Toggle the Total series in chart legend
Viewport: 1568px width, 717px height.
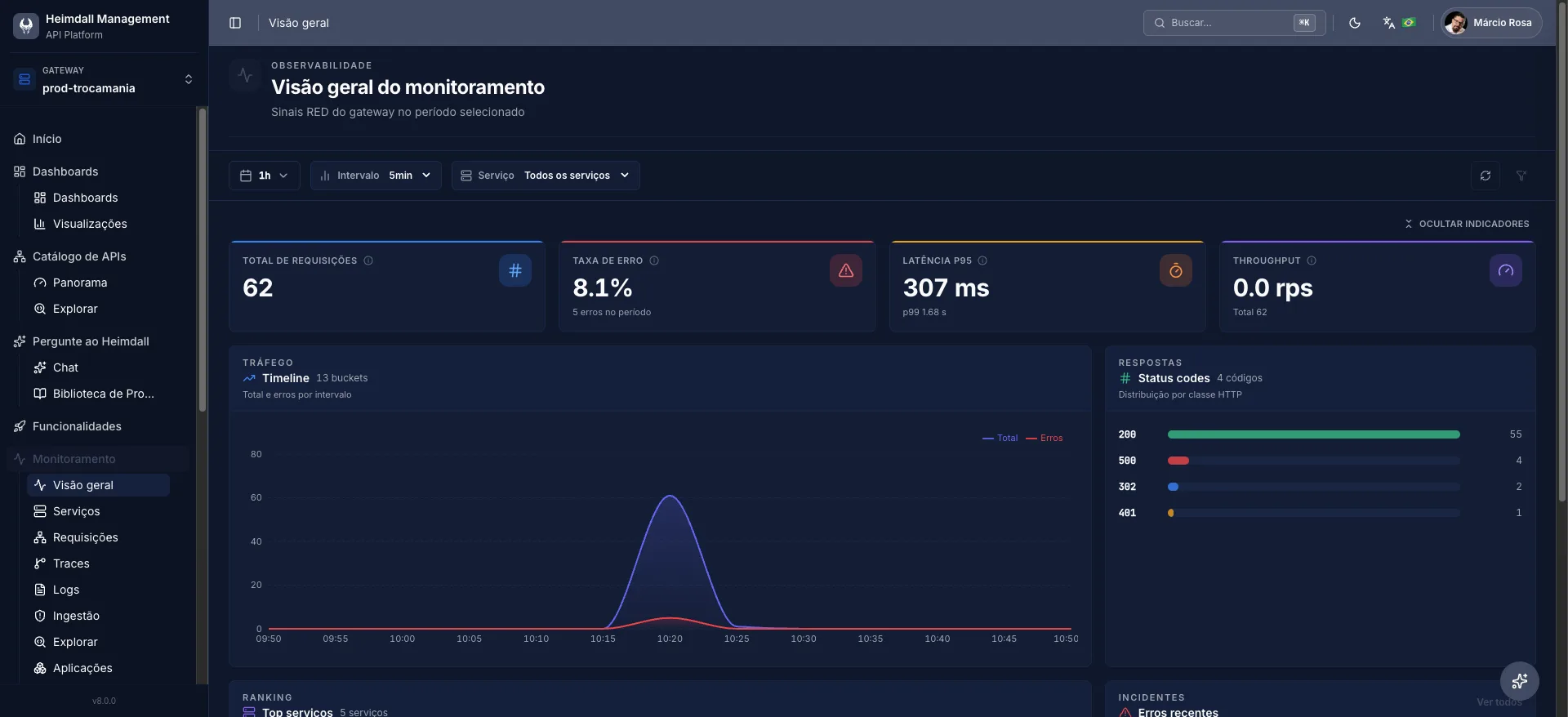(1000, 439)
